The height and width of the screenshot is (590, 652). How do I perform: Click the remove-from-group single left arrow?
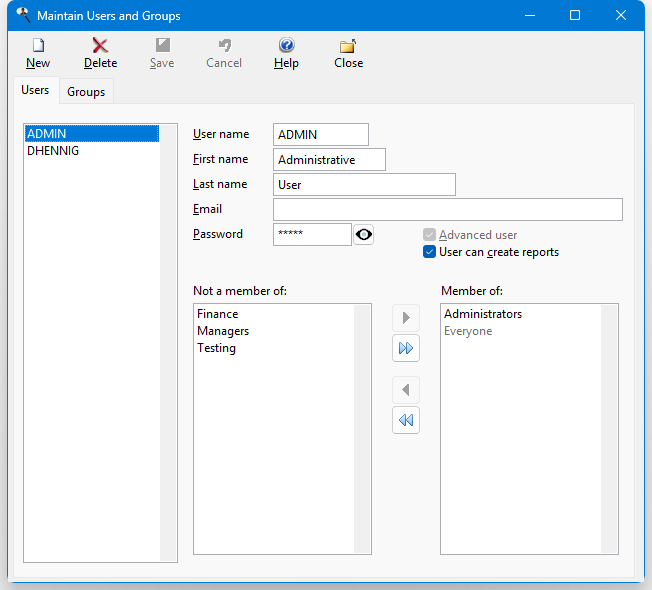(406, 390)
